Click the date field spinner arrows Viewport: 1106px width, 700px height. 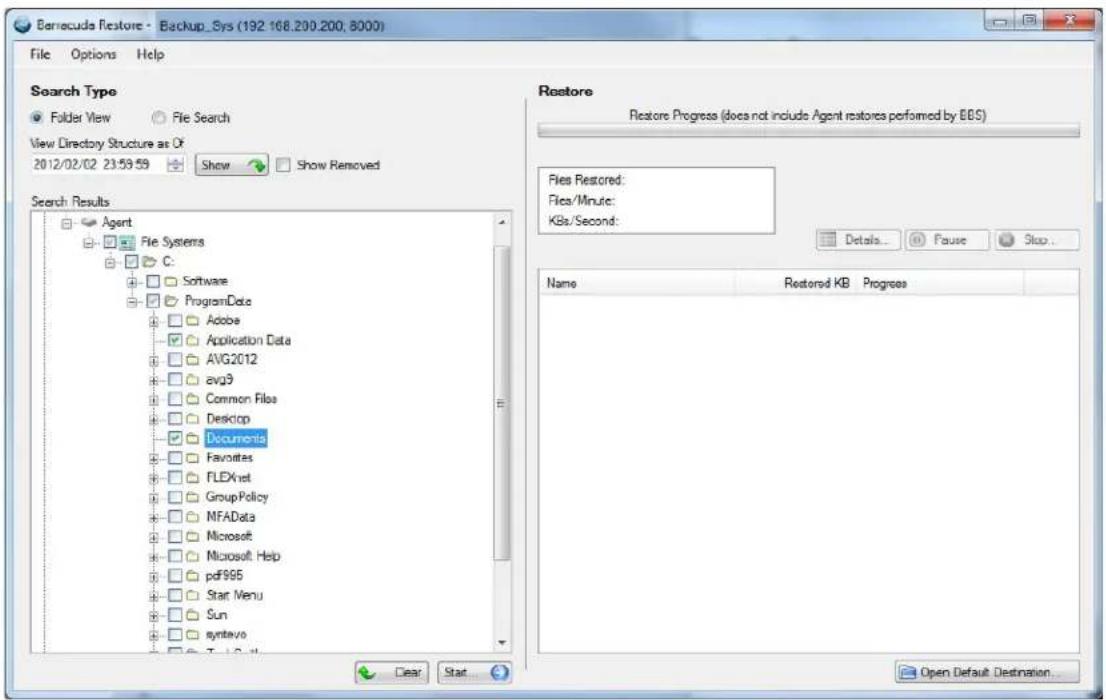175,164
